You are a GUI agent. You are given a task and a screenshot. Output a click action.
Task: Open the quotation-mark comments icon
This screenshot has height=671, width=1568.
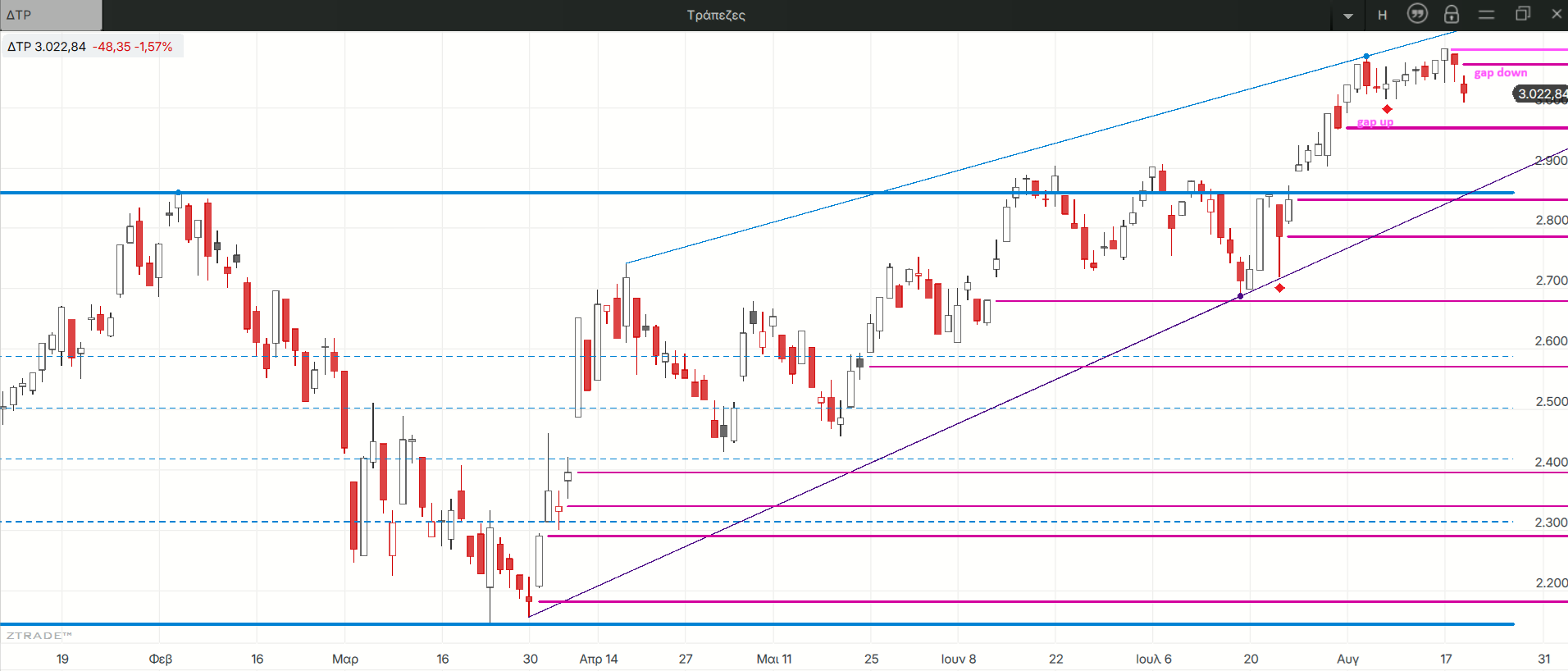[x=1417, y=14]
